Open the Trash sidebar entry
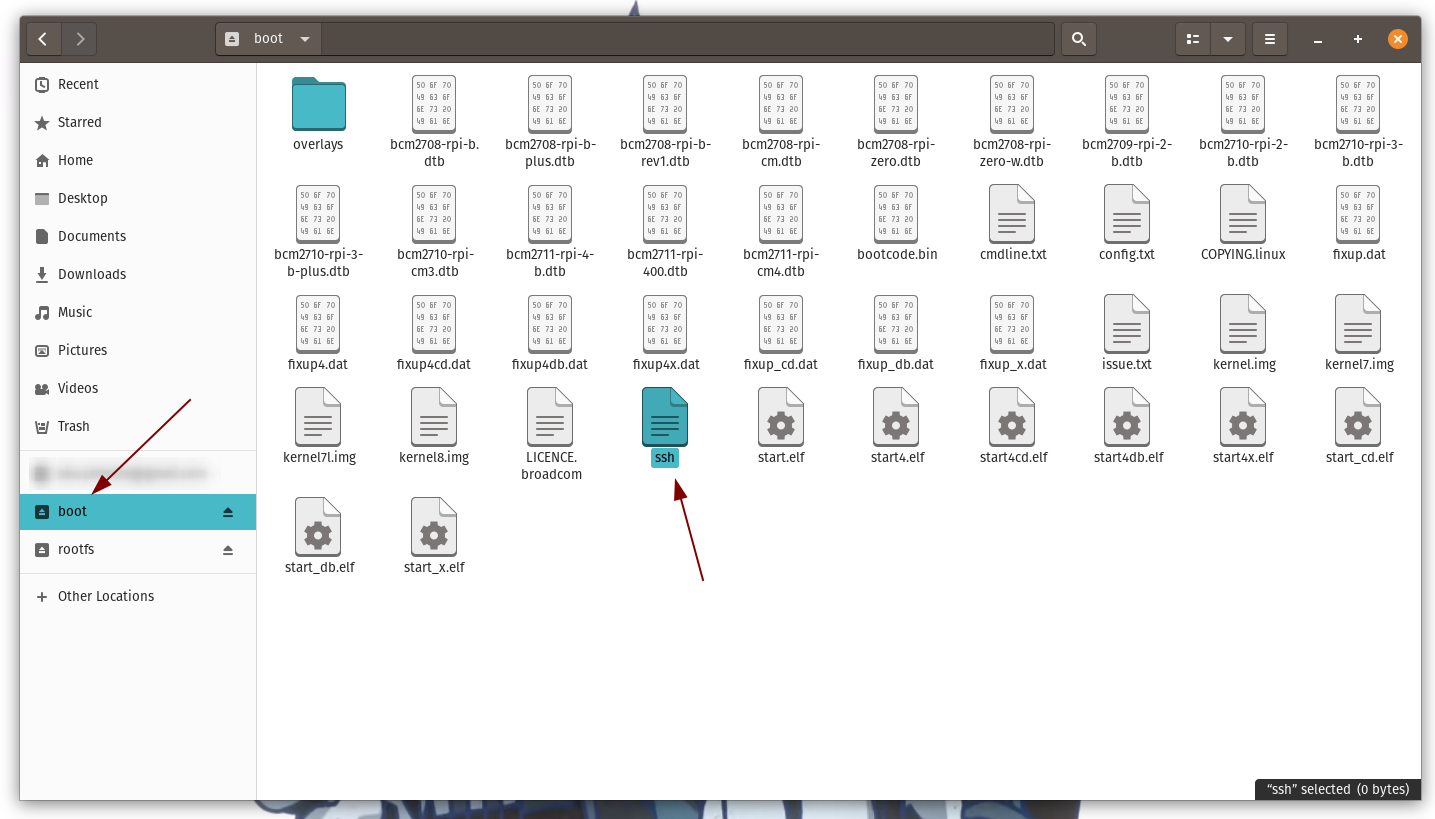This screenshot has height=819, width=1435. pos(73,426)
